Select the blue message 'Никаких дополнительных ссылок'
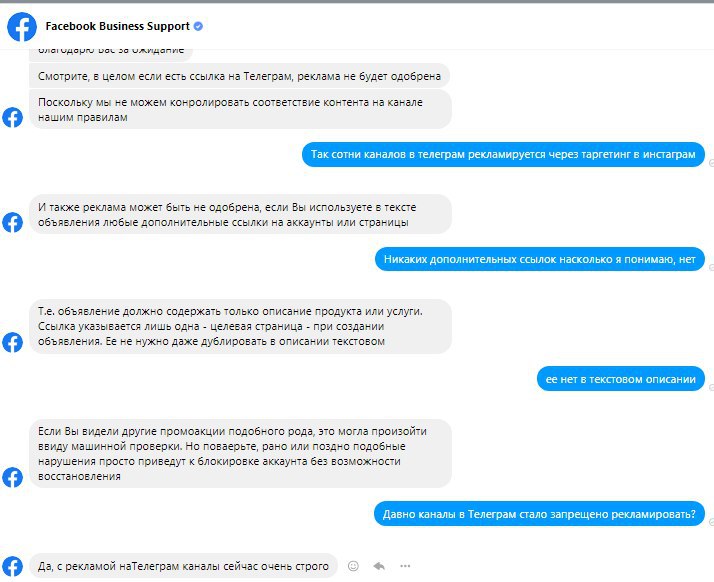This screenshot has width=714, height=582. (540, 259)
